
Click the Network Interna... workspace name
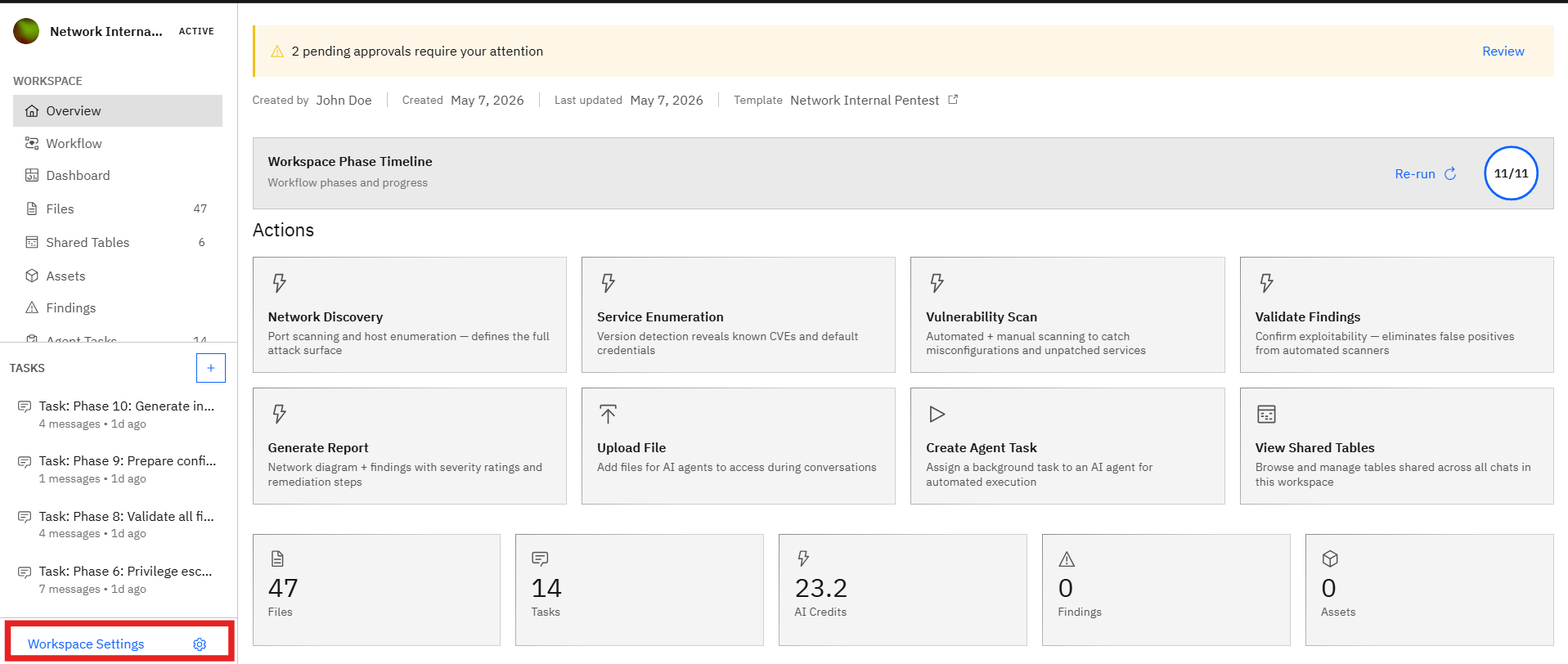click(x=106, y=31)
